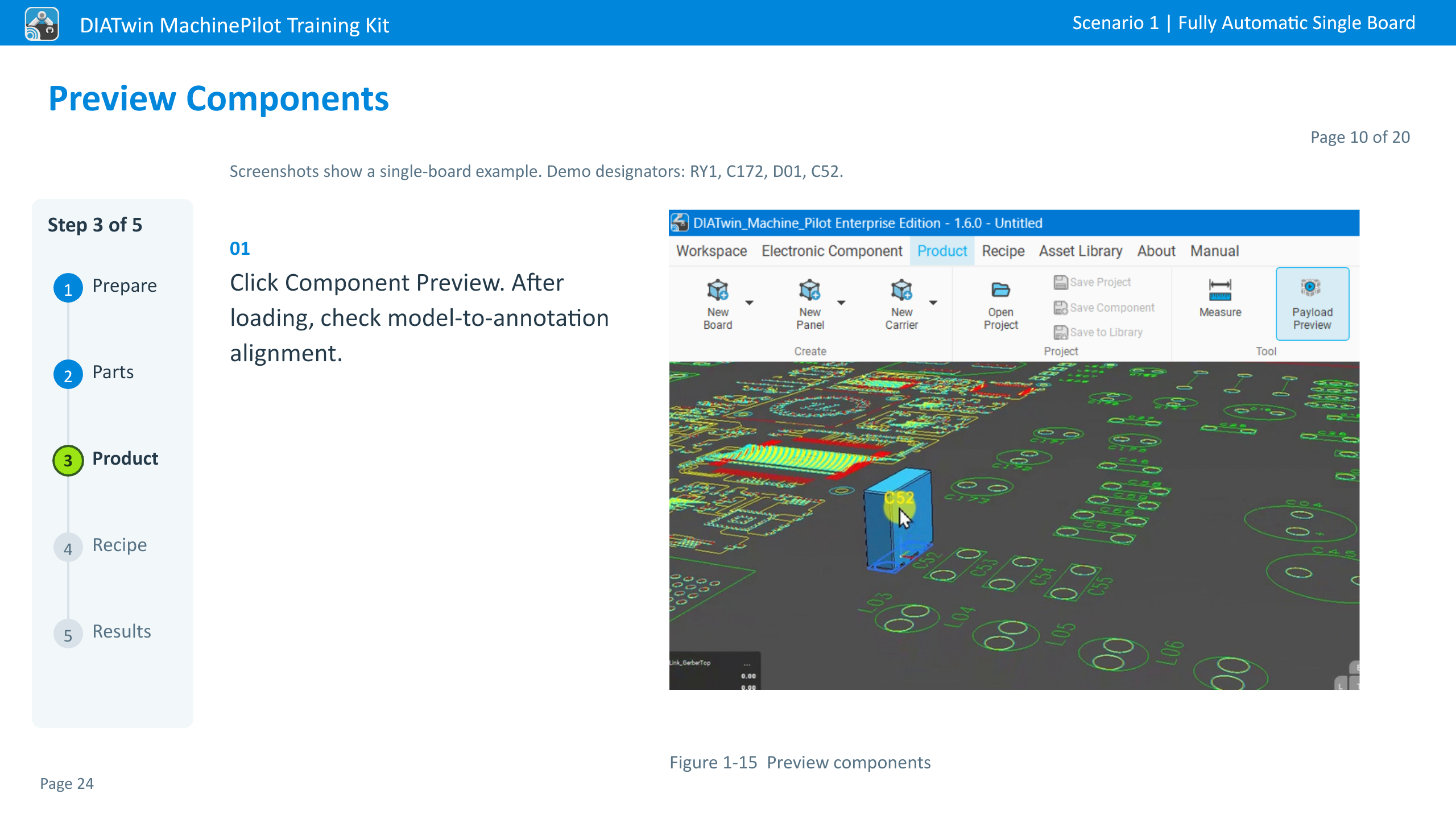This screenshot has width=1456, height=819.
Task: Click the Figure 1-15 caption
Action: click(800, 762)
